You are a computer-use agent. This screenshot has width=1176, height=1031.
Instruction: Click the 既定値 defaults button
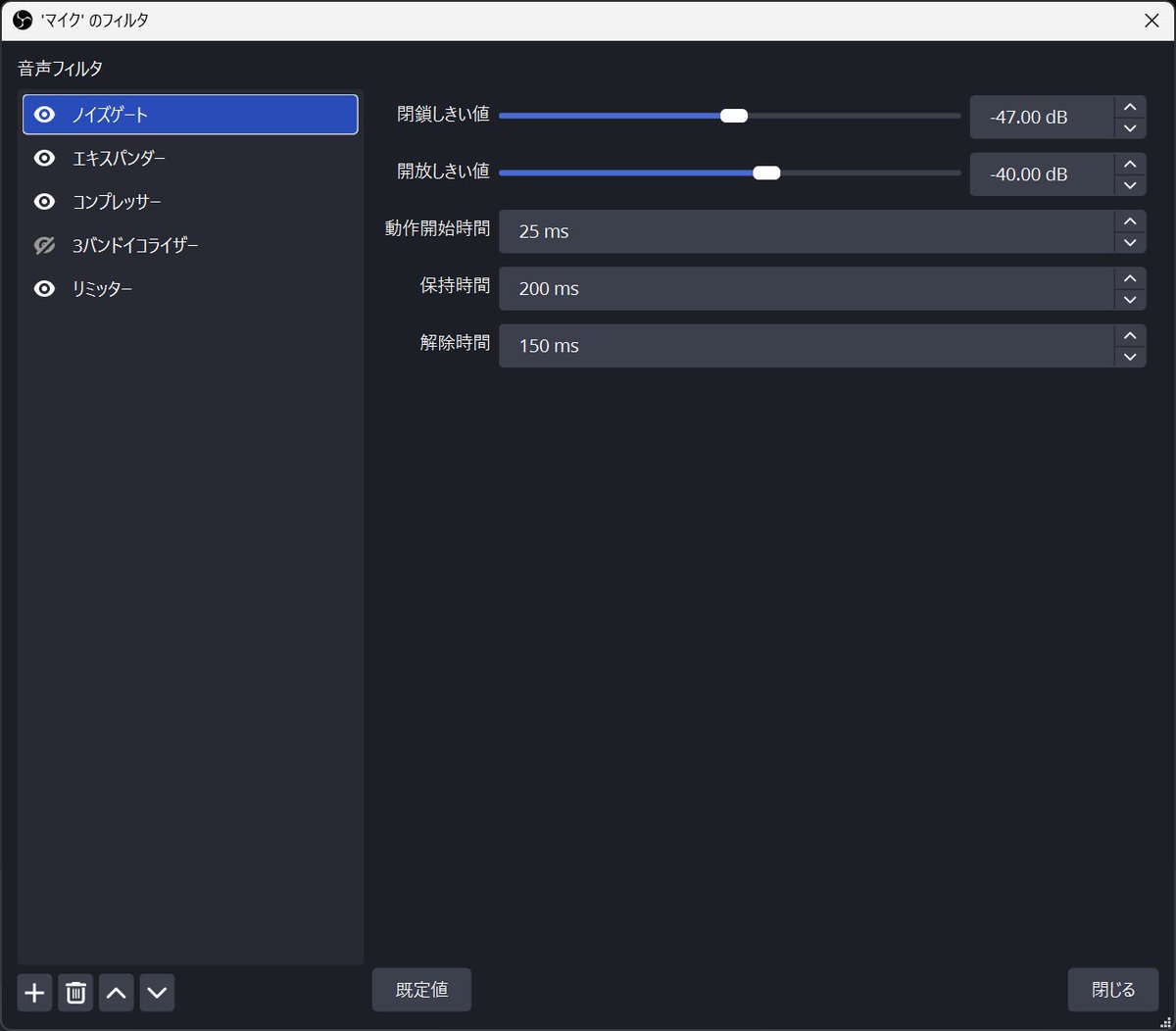[421, 989]
